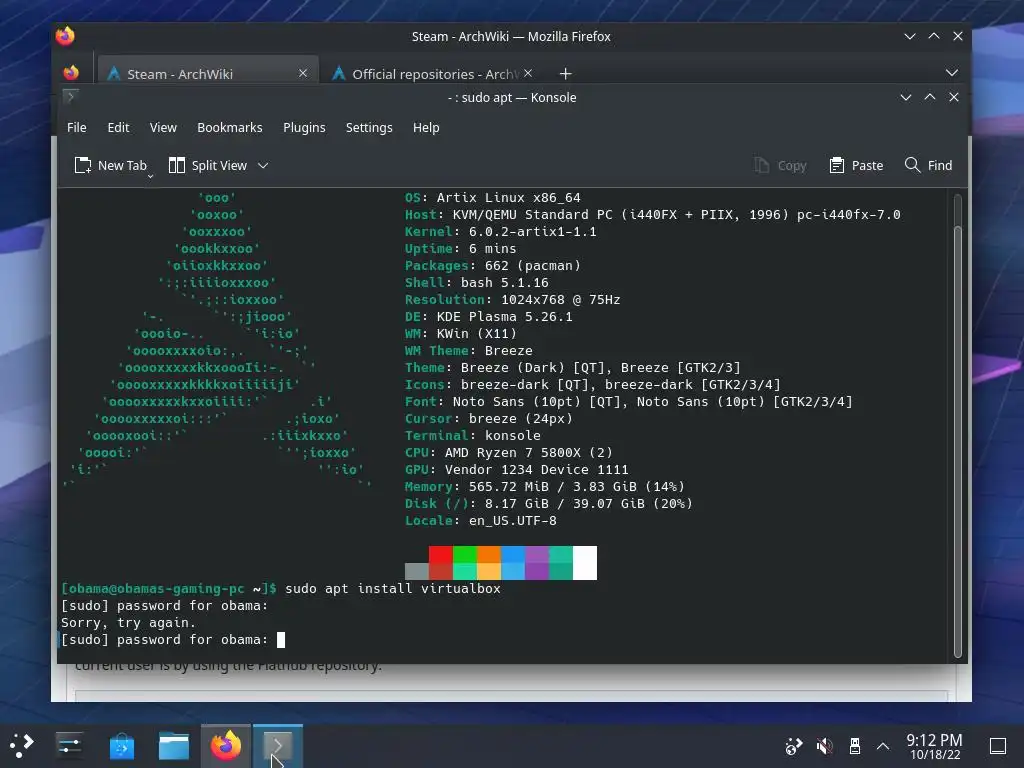
Task: Expand the Firefox list all tabs chevron
Action: pyautogui.click(x=952, y=72)
